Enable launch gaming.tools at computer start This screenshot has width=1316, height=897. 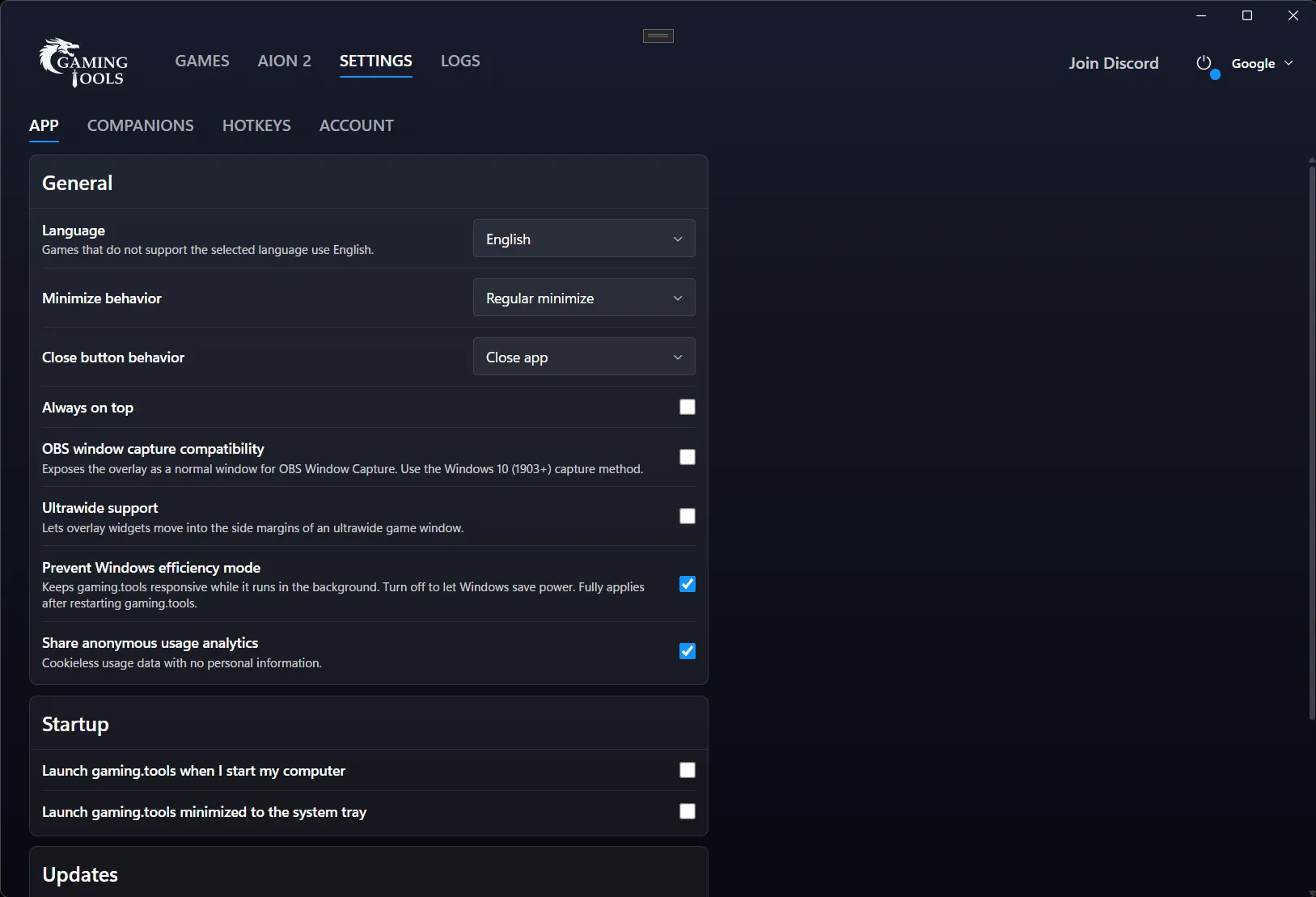688,770
